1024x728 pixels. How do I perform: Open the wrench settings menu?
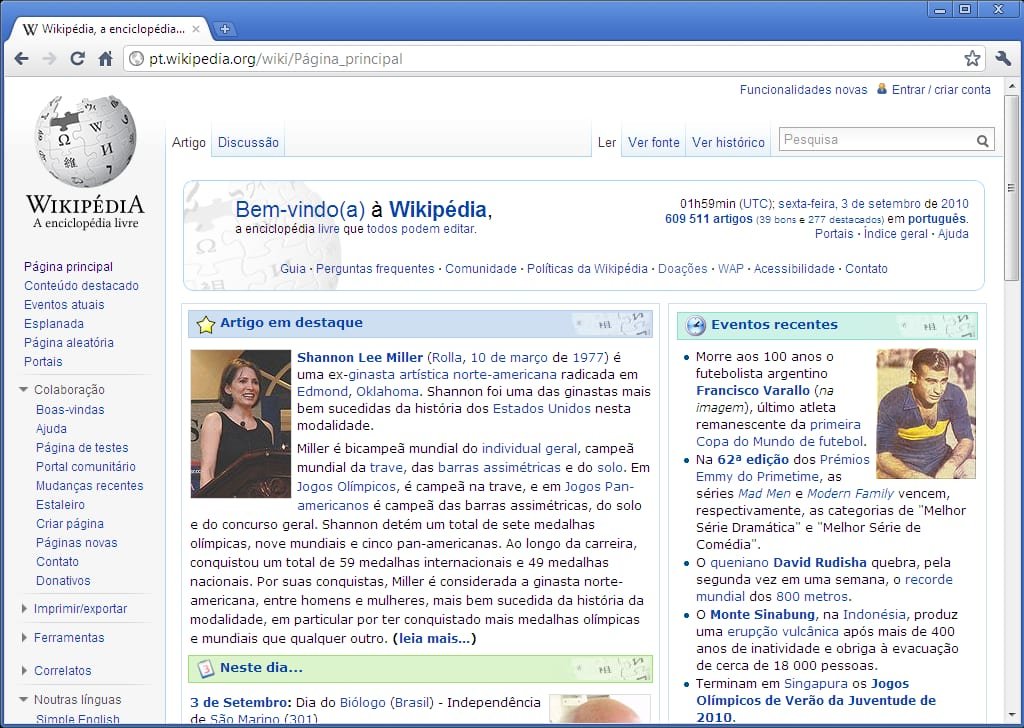[x=1003, y=59]
